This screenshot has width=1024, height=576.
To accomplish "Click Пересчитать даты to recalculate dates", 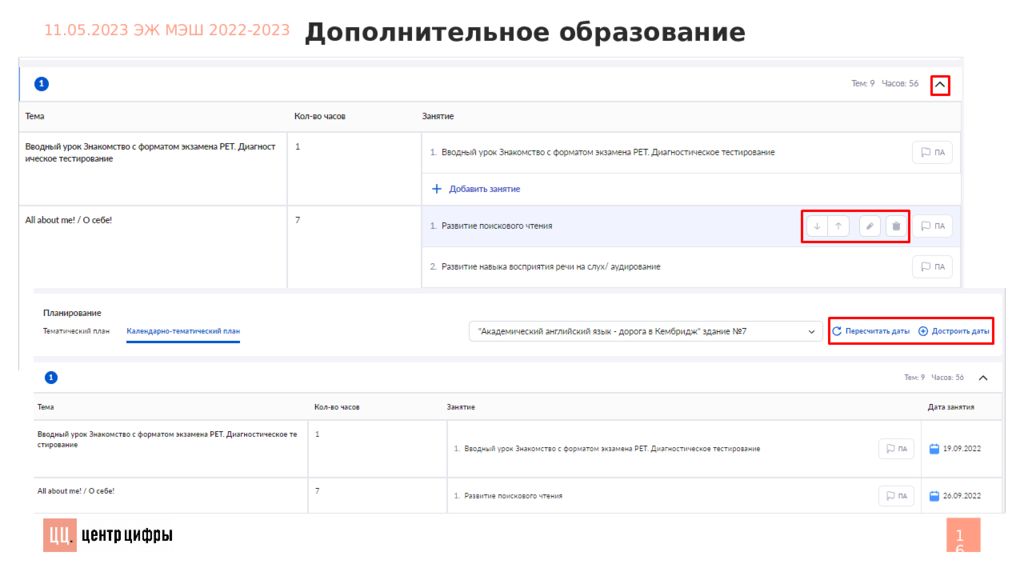I will (x=870, y=331).
